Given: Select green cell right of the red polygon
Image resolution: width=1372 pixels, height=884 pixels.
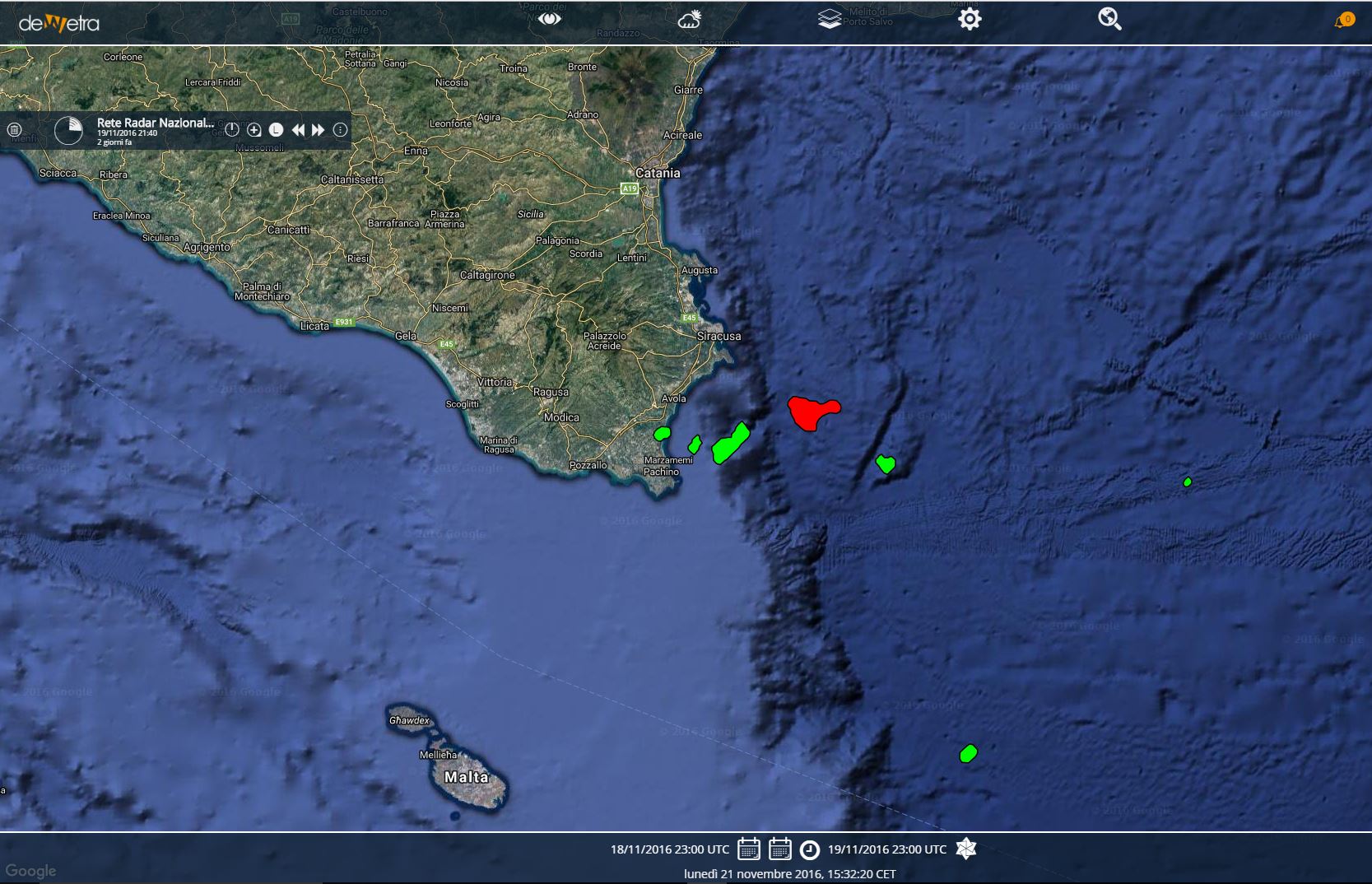Looking at the screenshot, I should (885, 464).
